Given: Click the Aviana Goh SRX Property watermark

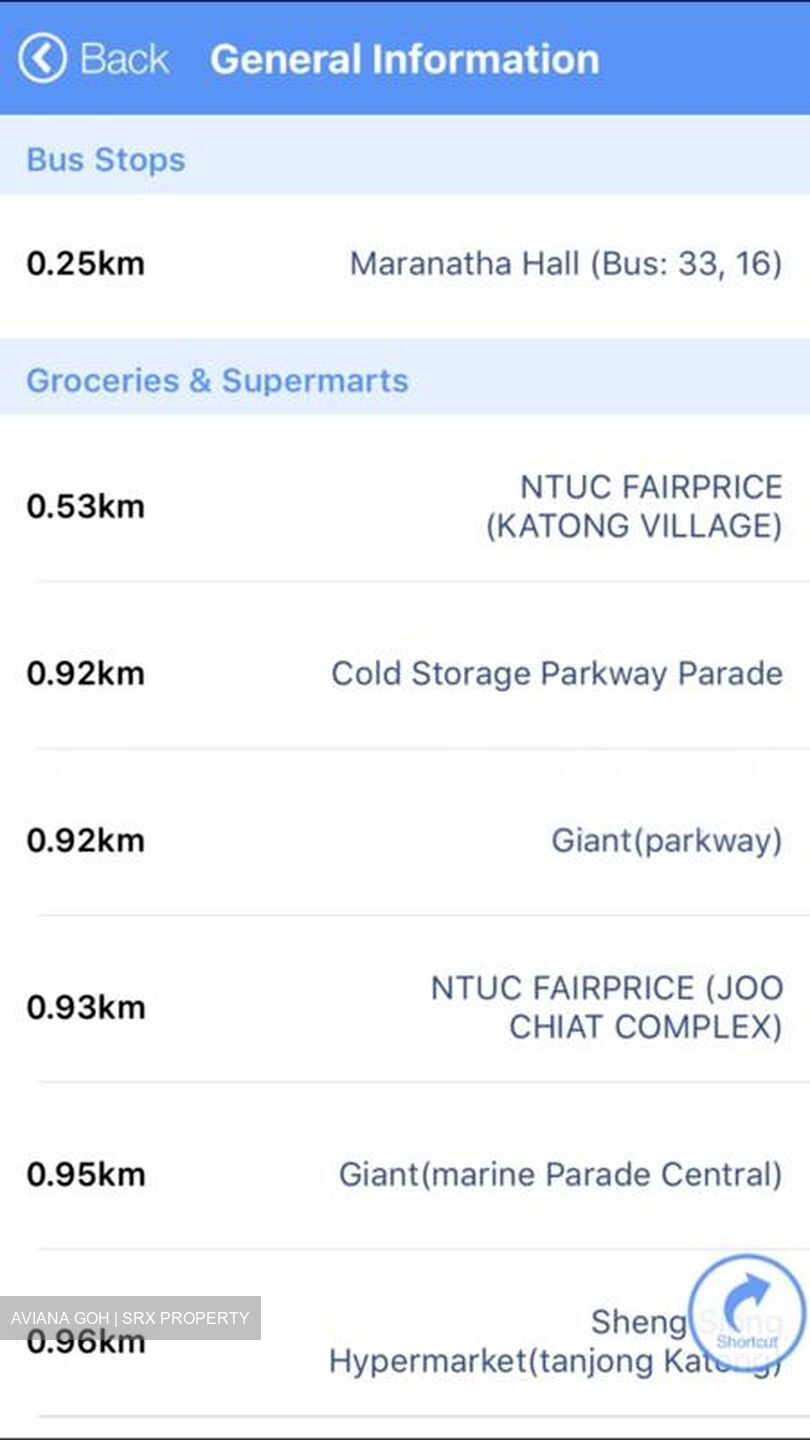Looking at the screenshot, I should 130,1318.
